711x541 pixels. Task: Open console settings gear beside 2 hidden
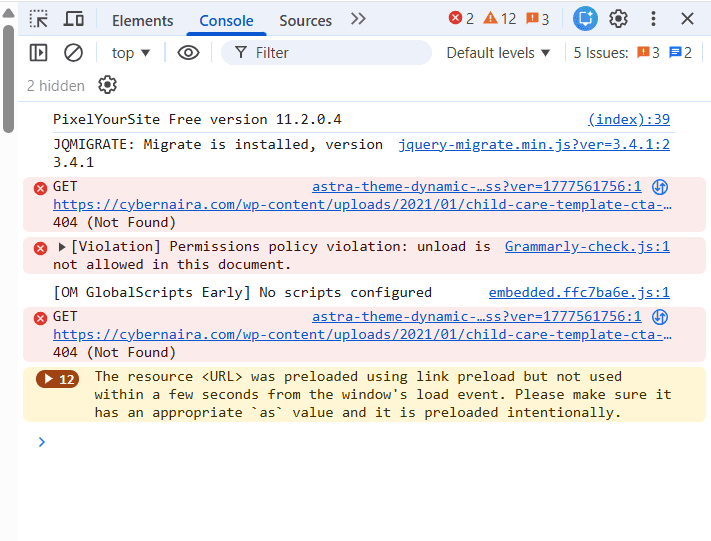coord(107,85)
